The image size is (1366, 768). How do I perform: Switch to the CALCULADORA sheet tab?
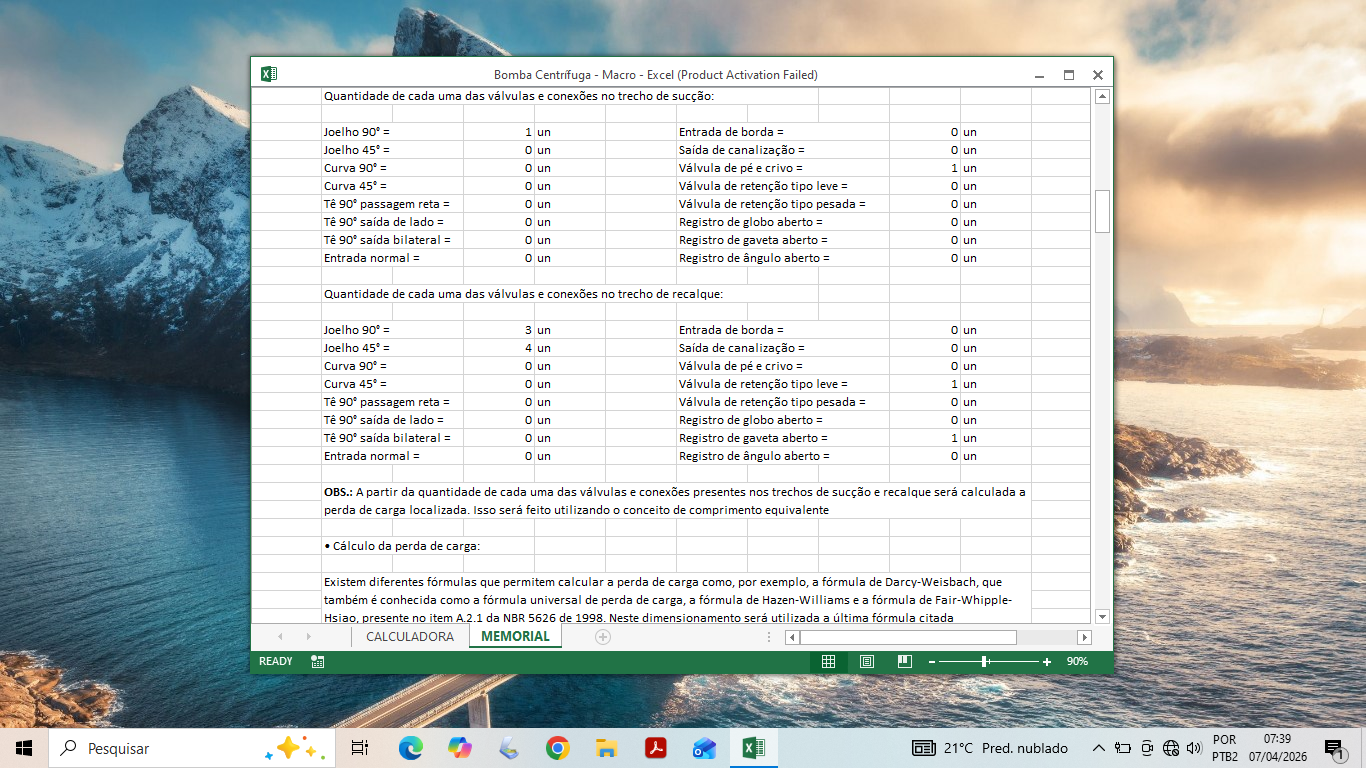click(410, 637)
